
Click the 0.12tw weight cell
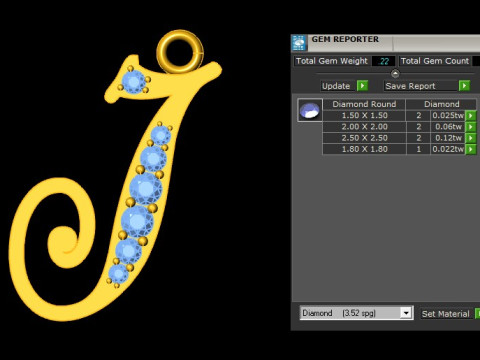point(448,138)
